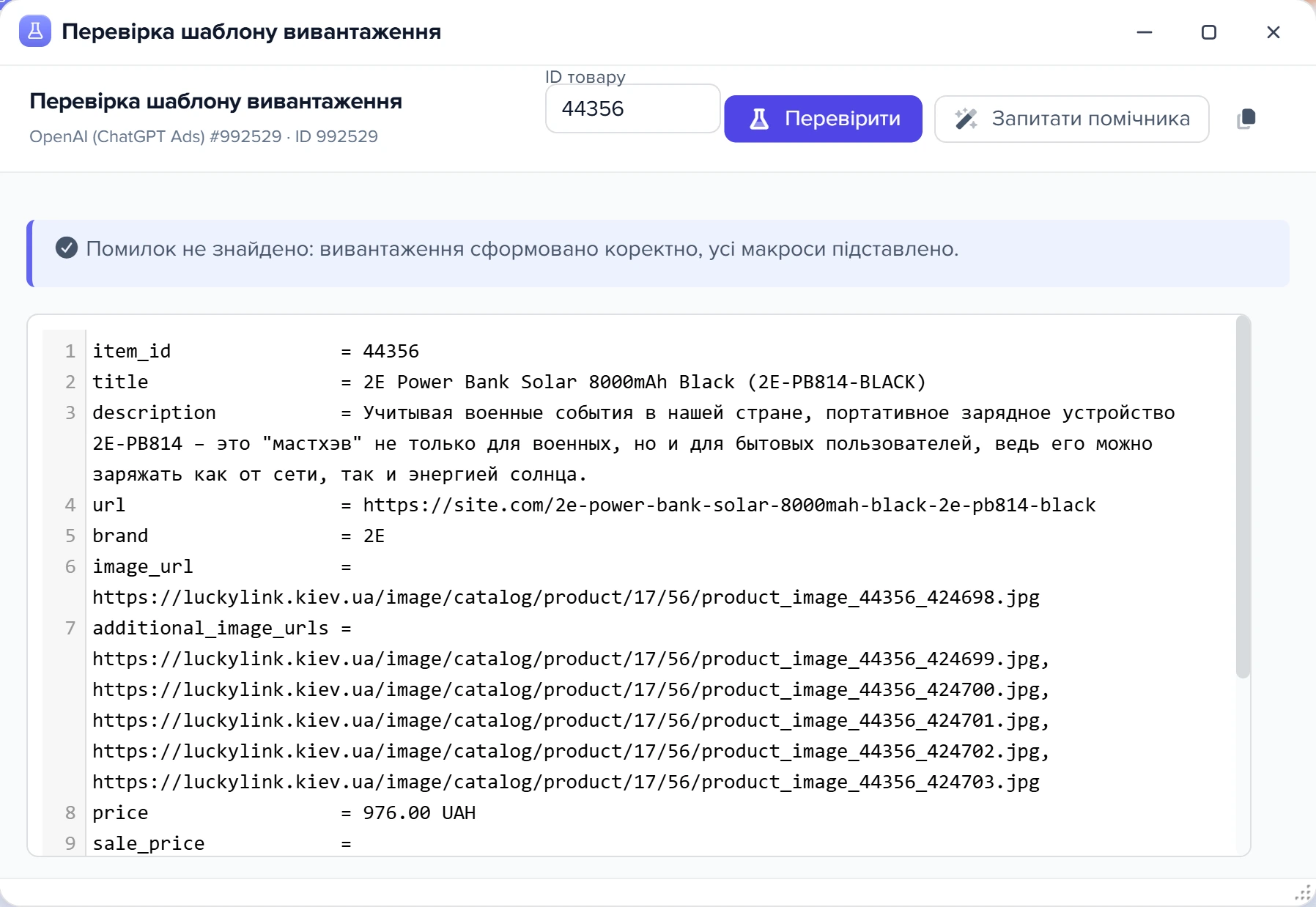Screen dimensions: 1316x907
Task: Click the 'sale_price' field name
Action: (x=149, y=843)
